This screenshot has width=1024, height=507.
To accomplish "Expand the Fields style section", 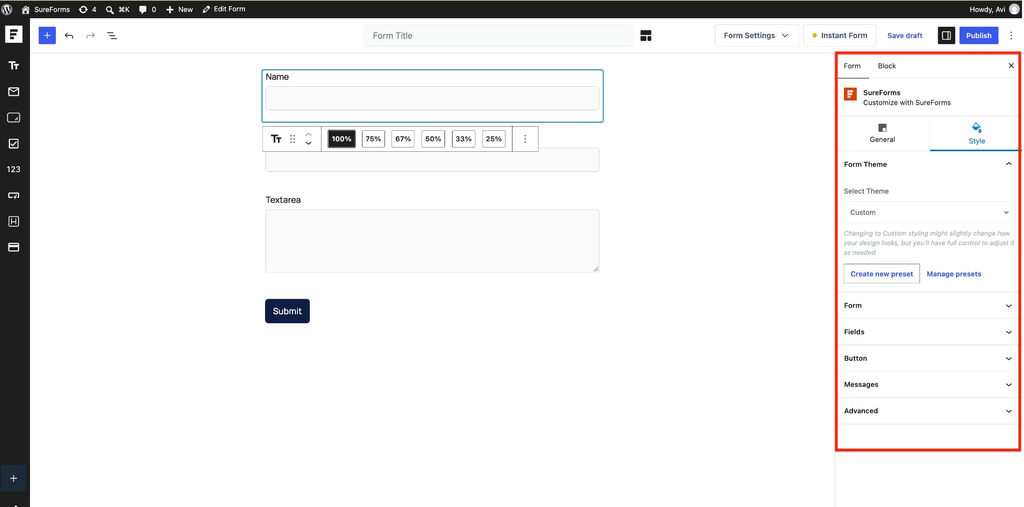I will [x=928, y=332].
